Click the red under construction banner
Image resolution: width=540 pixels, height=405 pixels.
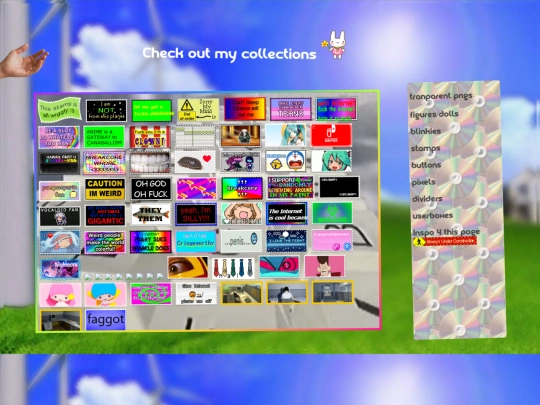(x=445, y=241)
